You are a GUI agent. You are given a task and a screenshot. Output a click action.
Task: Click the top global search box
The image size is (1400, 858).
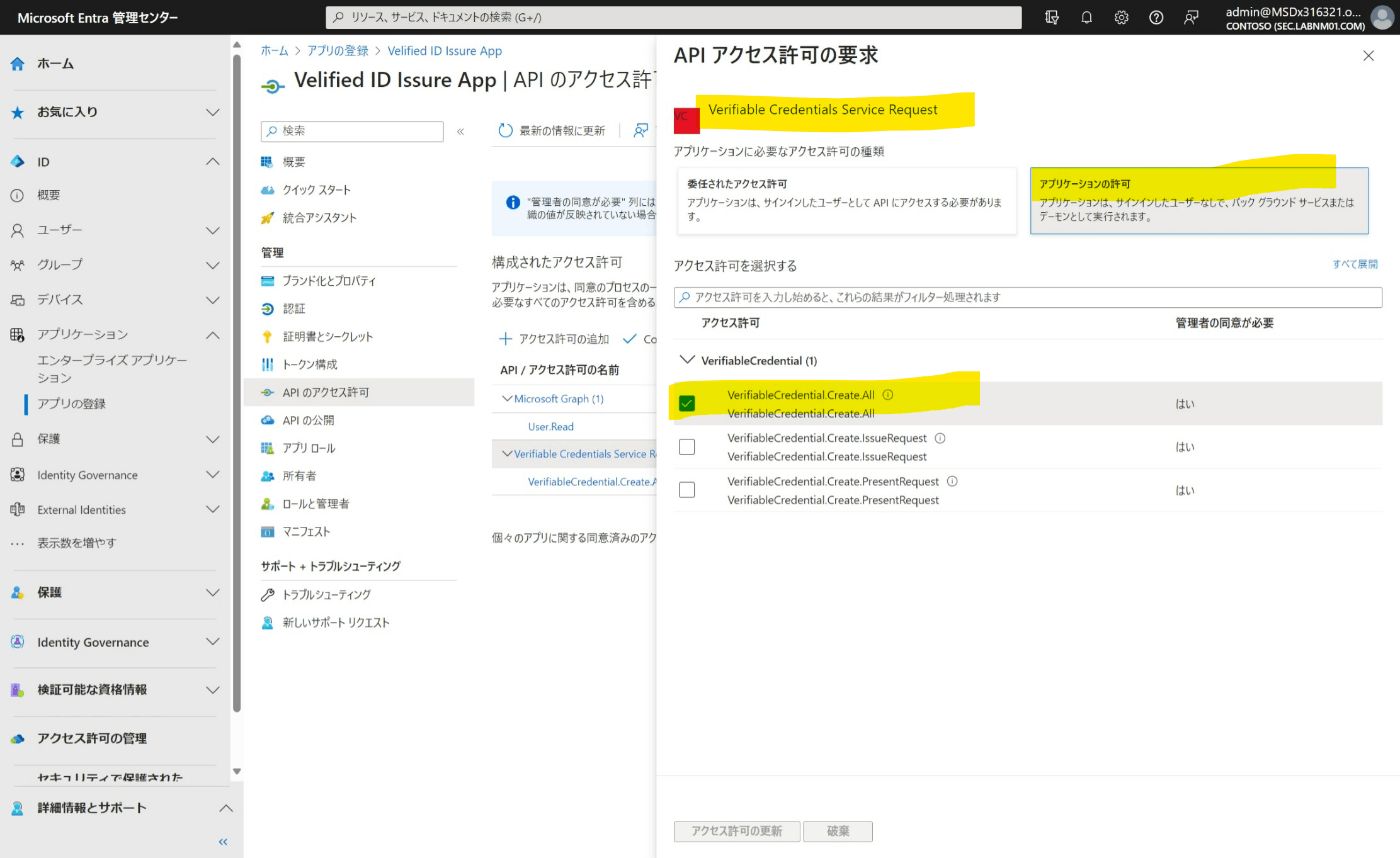673,17
